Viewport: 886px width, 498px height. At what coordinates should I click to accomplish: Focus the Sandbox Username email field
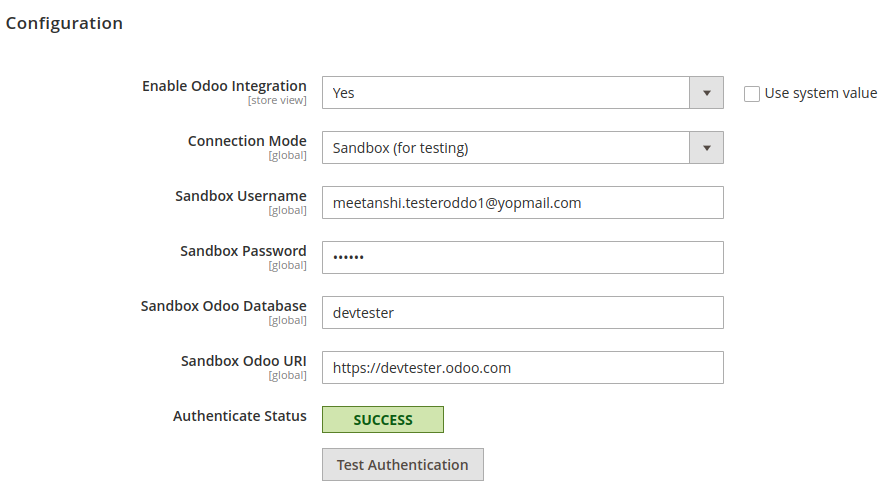[x=523, y=202]
